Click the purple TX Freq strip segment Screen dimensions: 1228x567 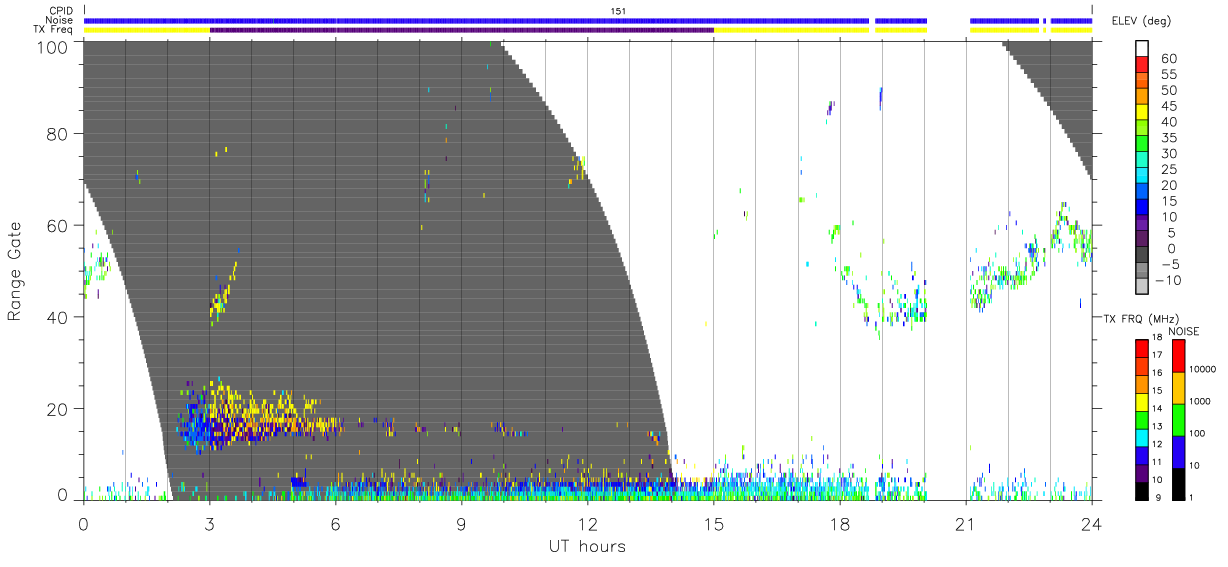[461, 30]
